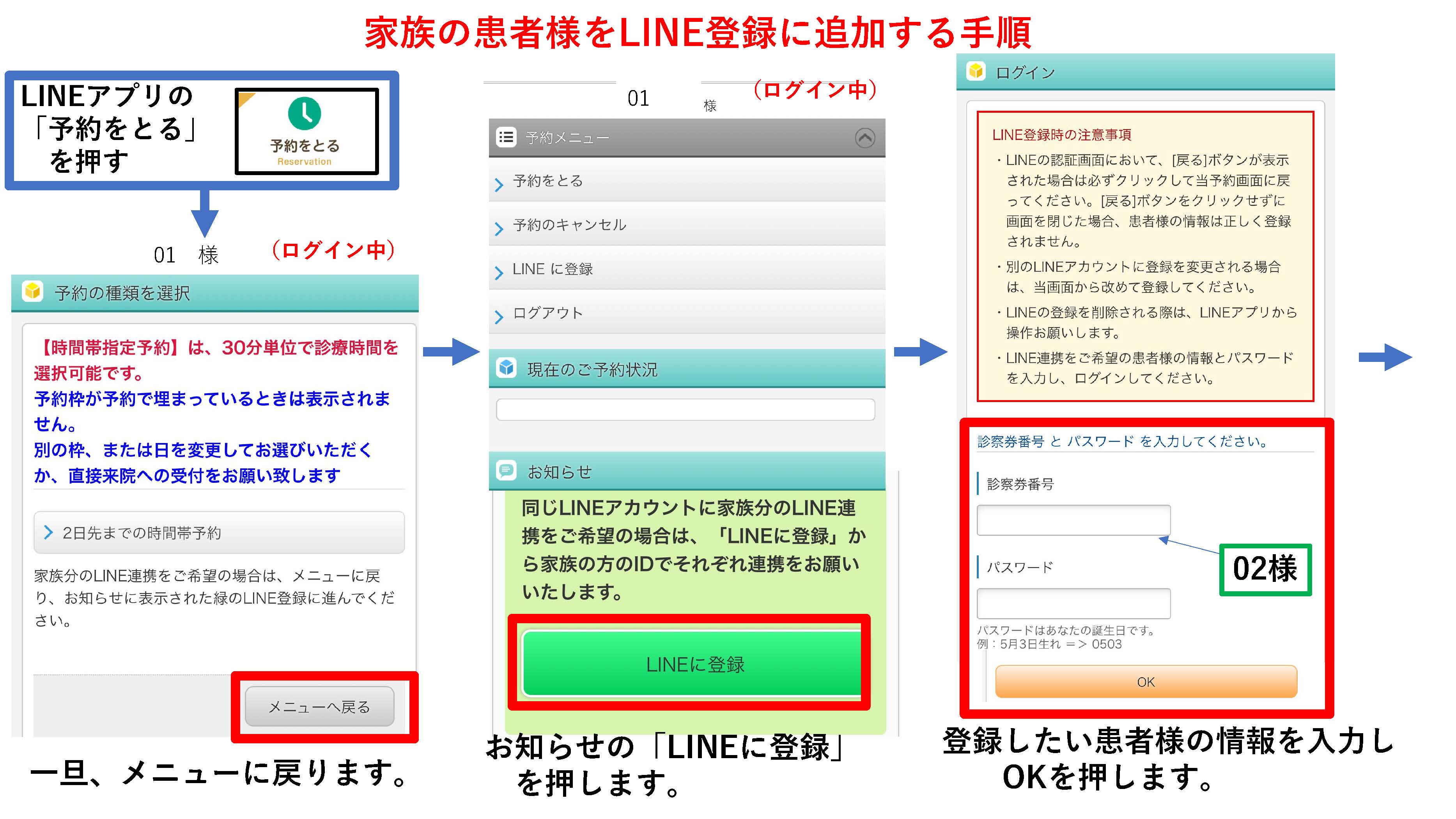Focus the パスワード input field
The image size is (1456, 819).
1073,603
